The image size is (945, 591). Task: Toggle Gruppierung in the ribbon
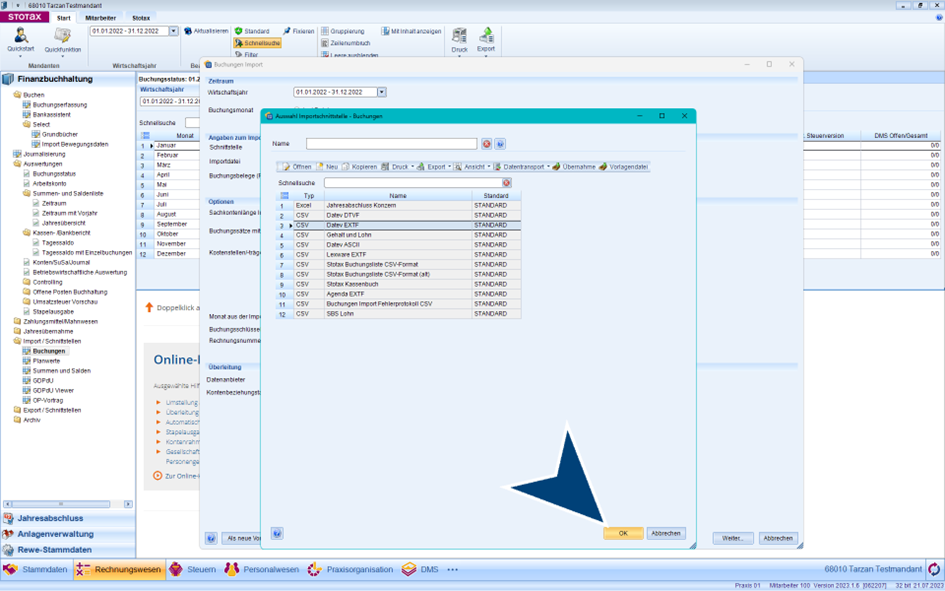pos(343,31)
